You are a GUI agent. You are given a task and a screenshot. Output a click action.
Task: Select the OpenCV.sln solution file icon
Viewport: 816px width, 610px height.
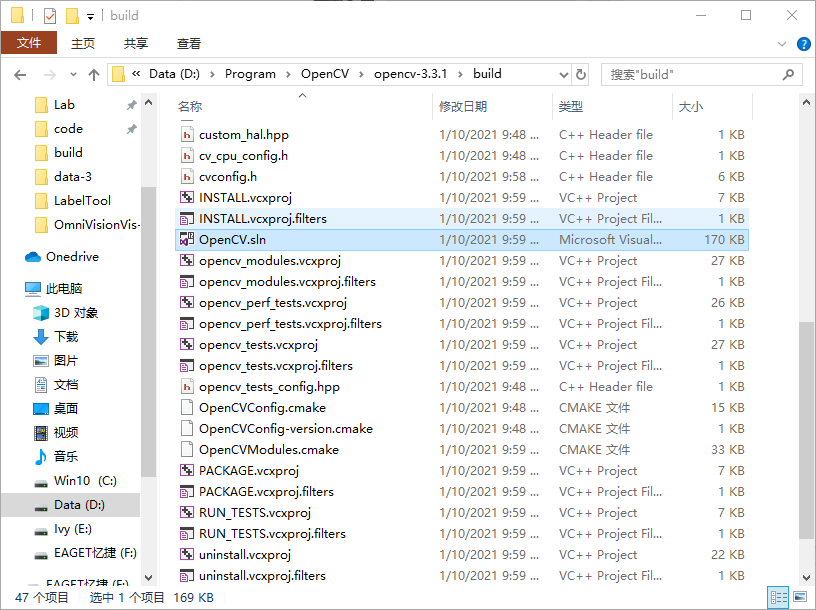[186, 239]
